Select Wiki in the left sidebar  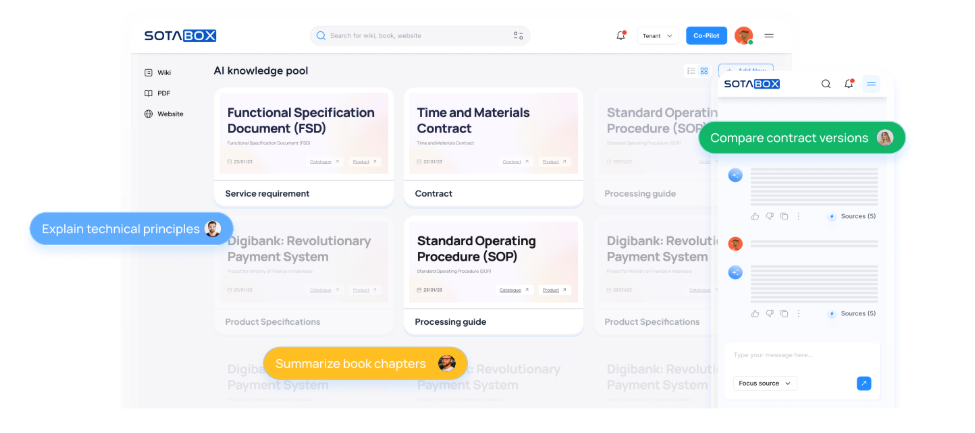pyautogui.click(x=163, y=72)
